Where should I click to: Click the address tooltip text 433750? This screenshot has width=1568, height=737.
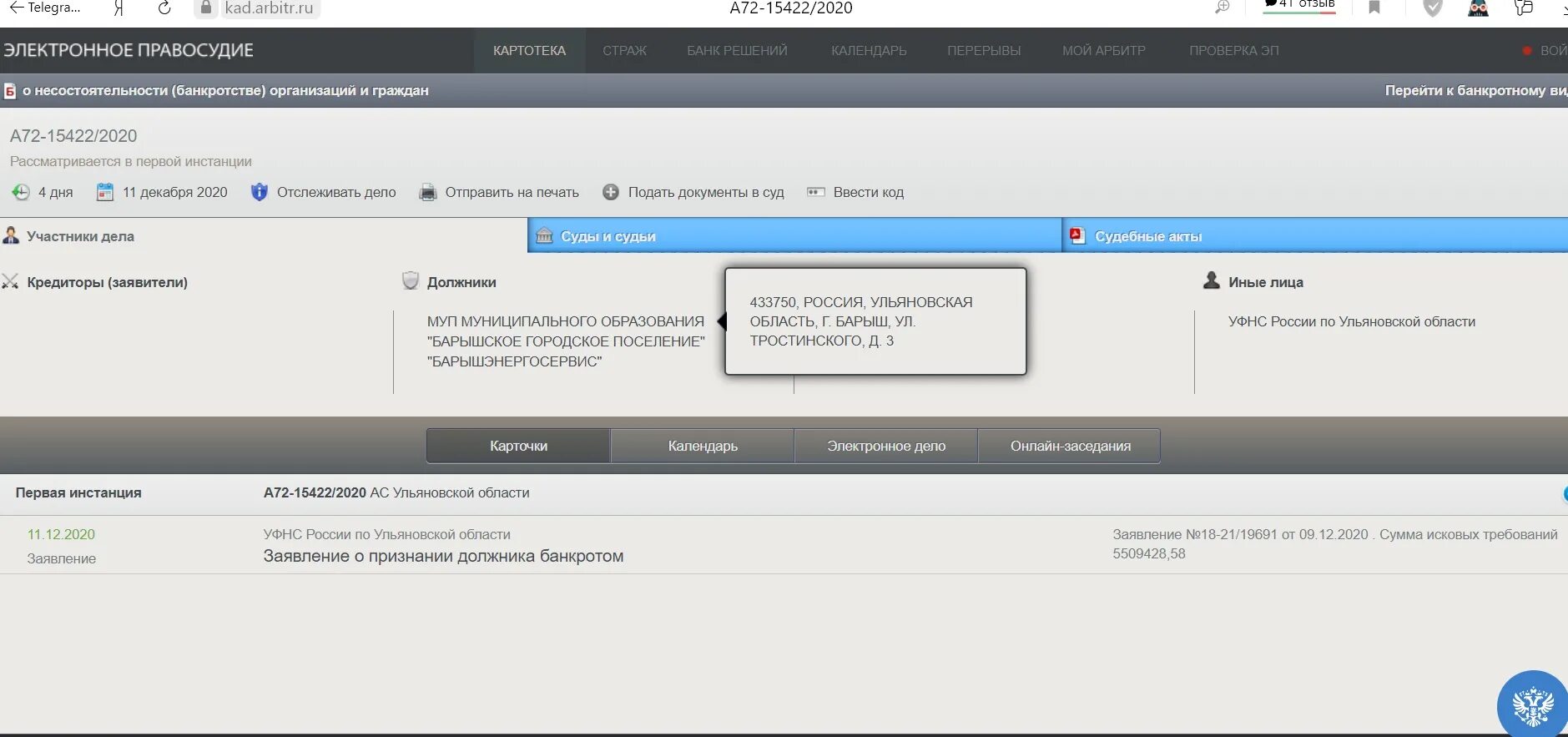(861, 321)
